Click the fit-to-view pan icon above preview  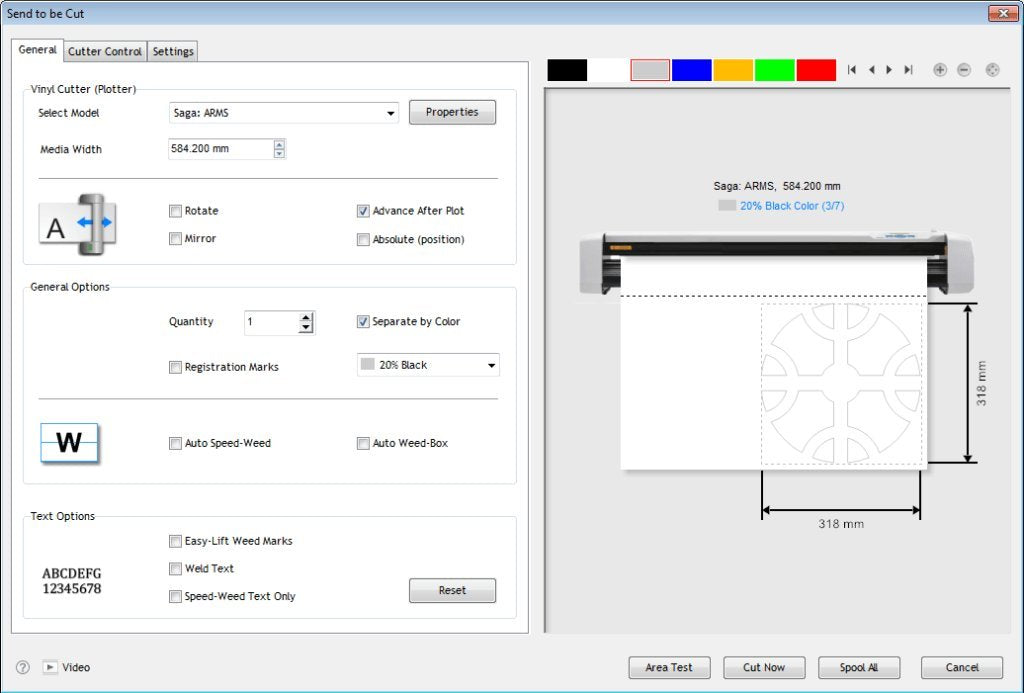pos(992,69)
